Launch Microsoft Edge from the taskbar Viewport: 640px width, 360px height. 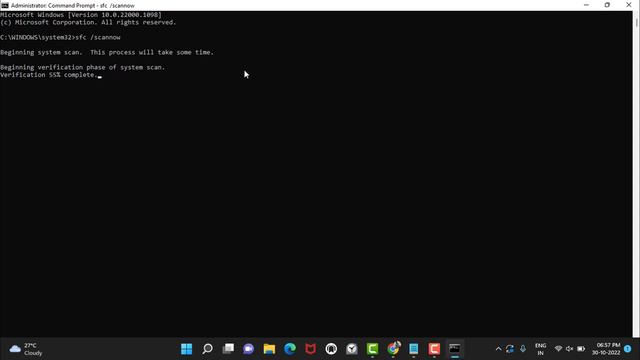point(290,349)
